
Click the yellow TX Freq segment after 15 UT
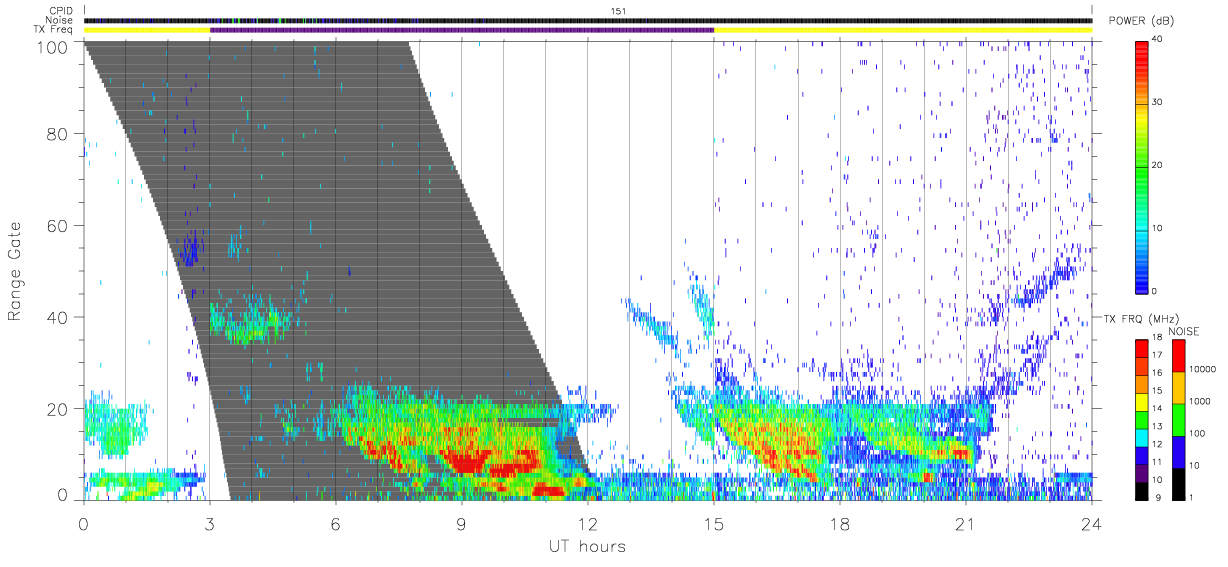pyautogui.click(x=903, y=30)
